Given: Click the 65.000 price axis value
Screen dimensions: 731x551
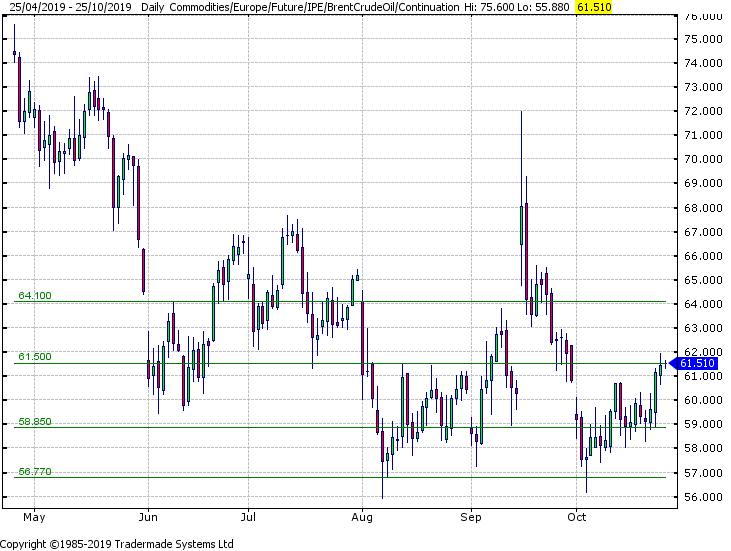Looking at the screenshot, I should 703,280.
